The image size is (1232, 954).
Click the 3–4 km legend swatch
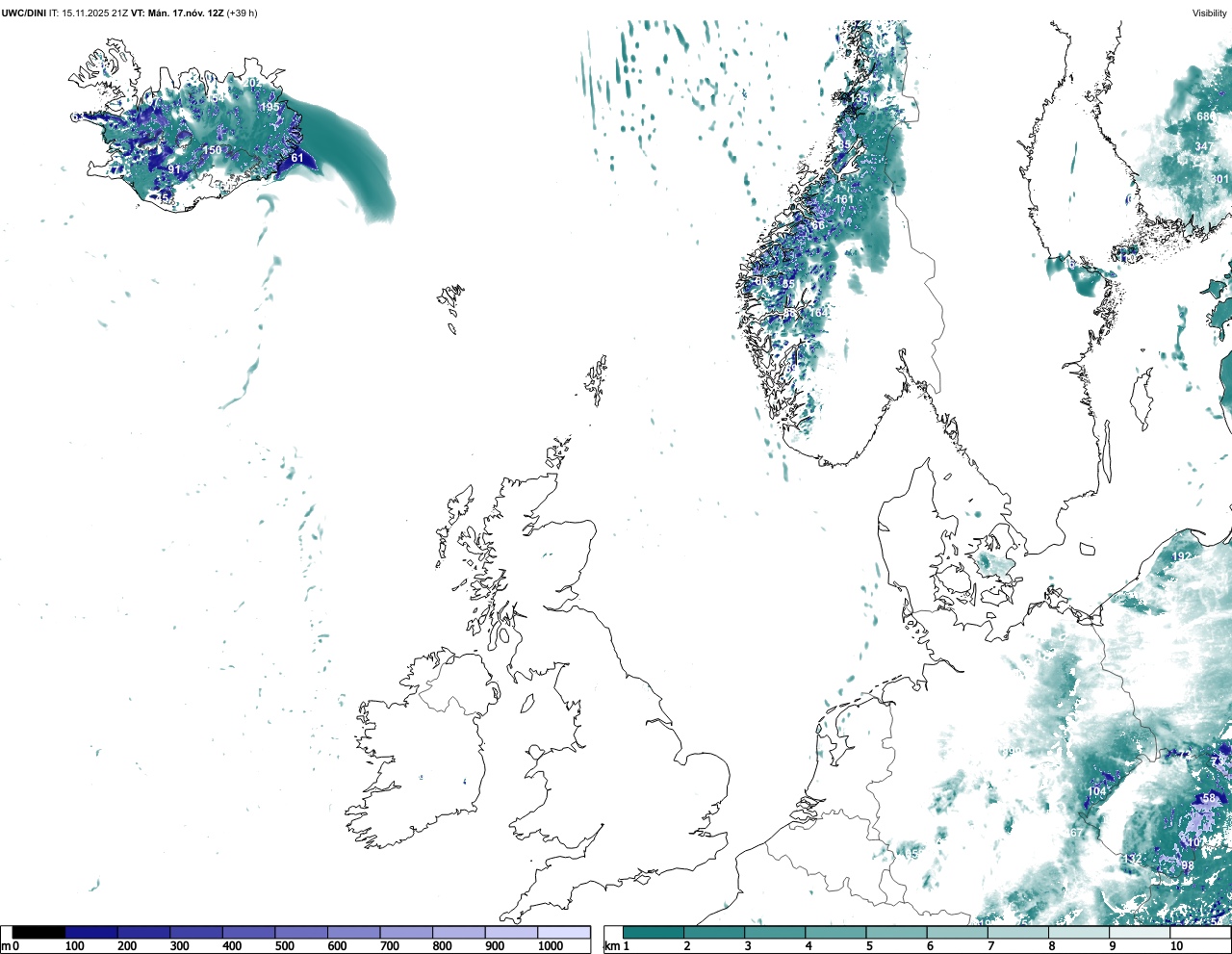(x=775, y=933)
